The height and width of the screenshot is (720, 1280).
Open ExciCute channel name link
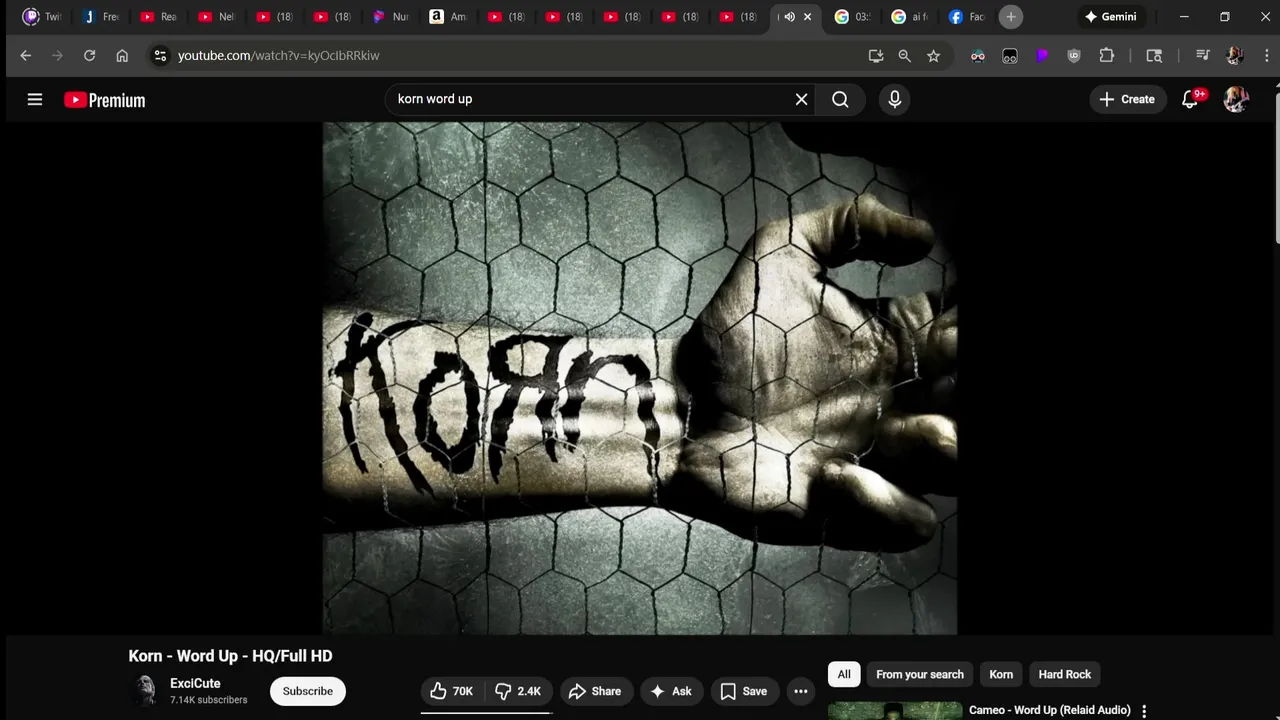tap(195, 683)
